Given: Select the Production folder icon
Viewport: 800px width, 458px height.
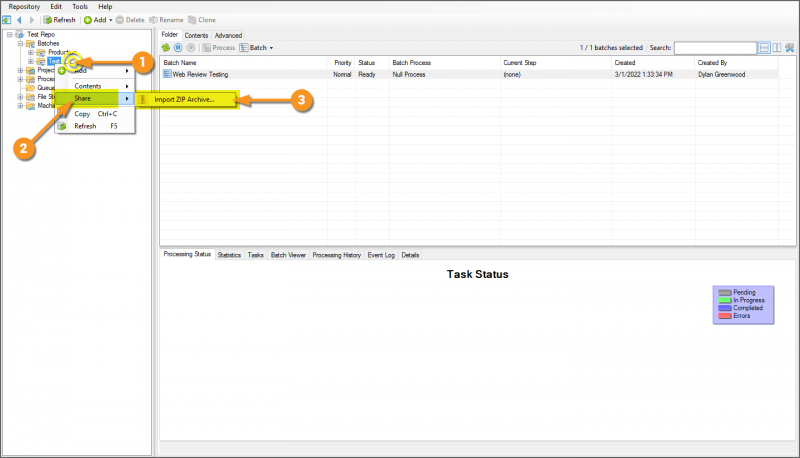Looking at the screenshot, I should click(x=40, y=53).
